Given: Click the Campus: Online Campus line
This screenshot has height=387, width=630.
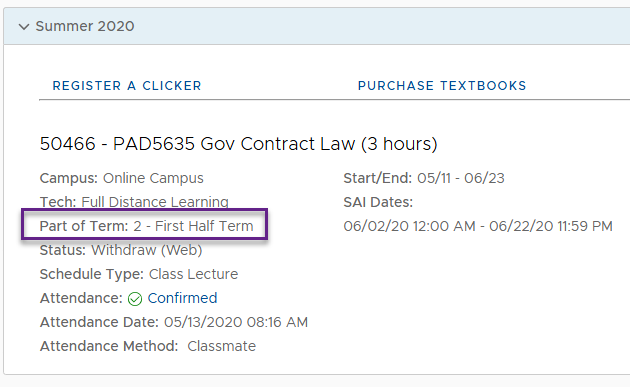Looking at the screenshot, I should click(x=122, y=178).
